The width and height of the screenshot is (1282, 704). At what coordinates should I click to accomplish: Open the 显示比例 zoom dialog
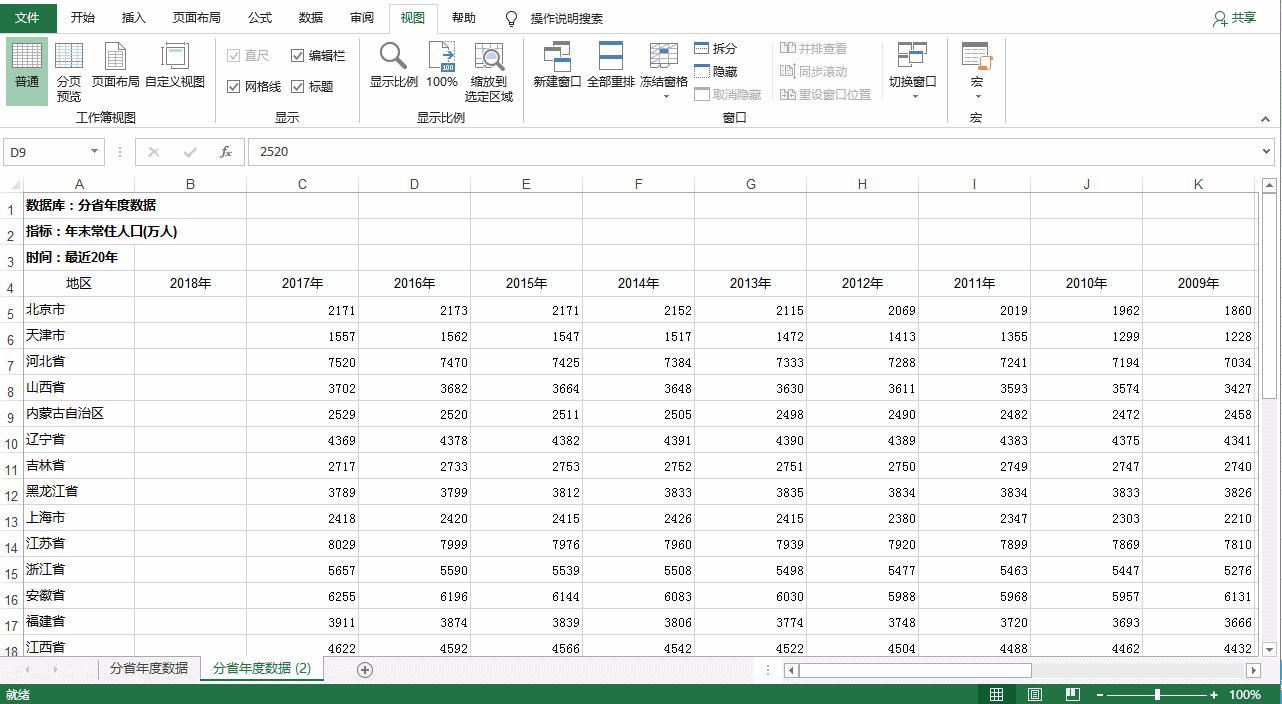[x=392, y=68]
